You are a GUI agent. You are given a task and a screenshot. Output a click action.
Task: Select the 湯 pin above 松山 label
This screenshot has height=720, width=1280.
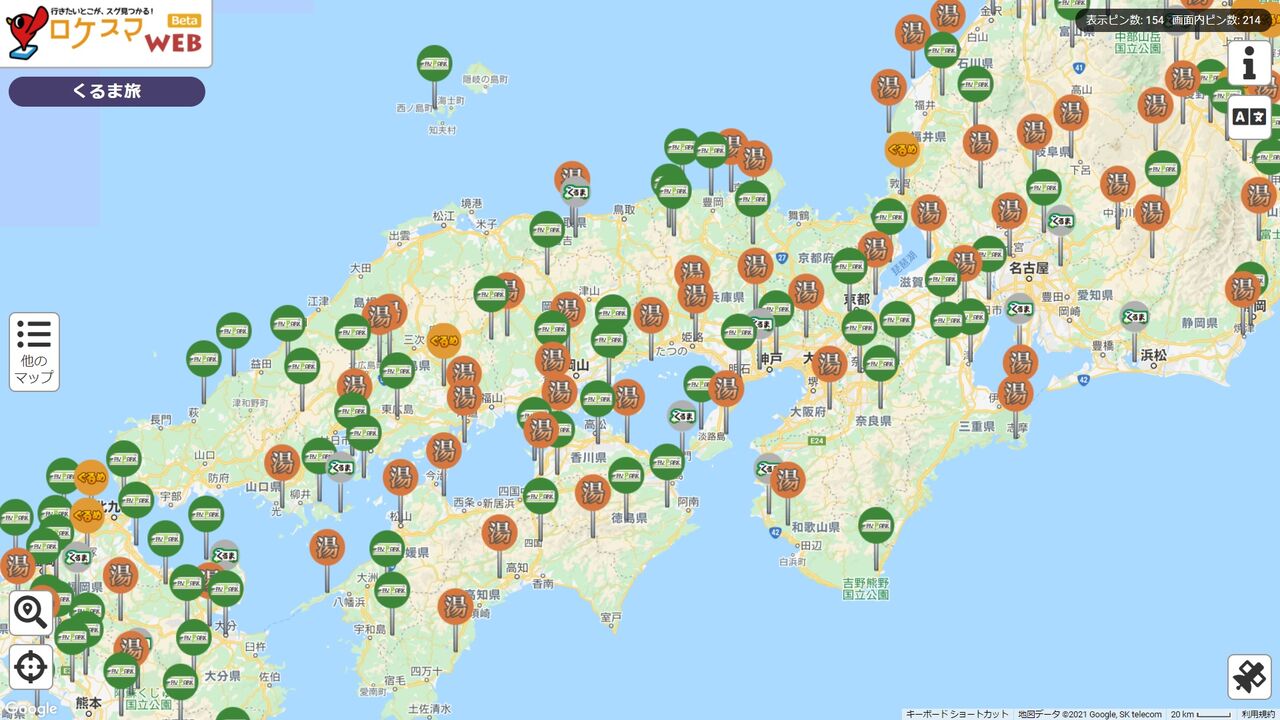tap(400, 477)
